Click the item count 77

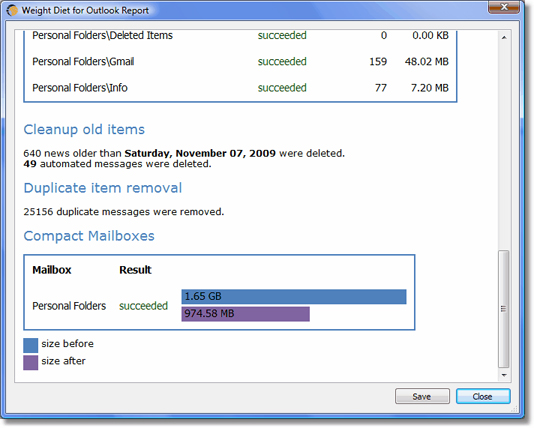point(381,88)
